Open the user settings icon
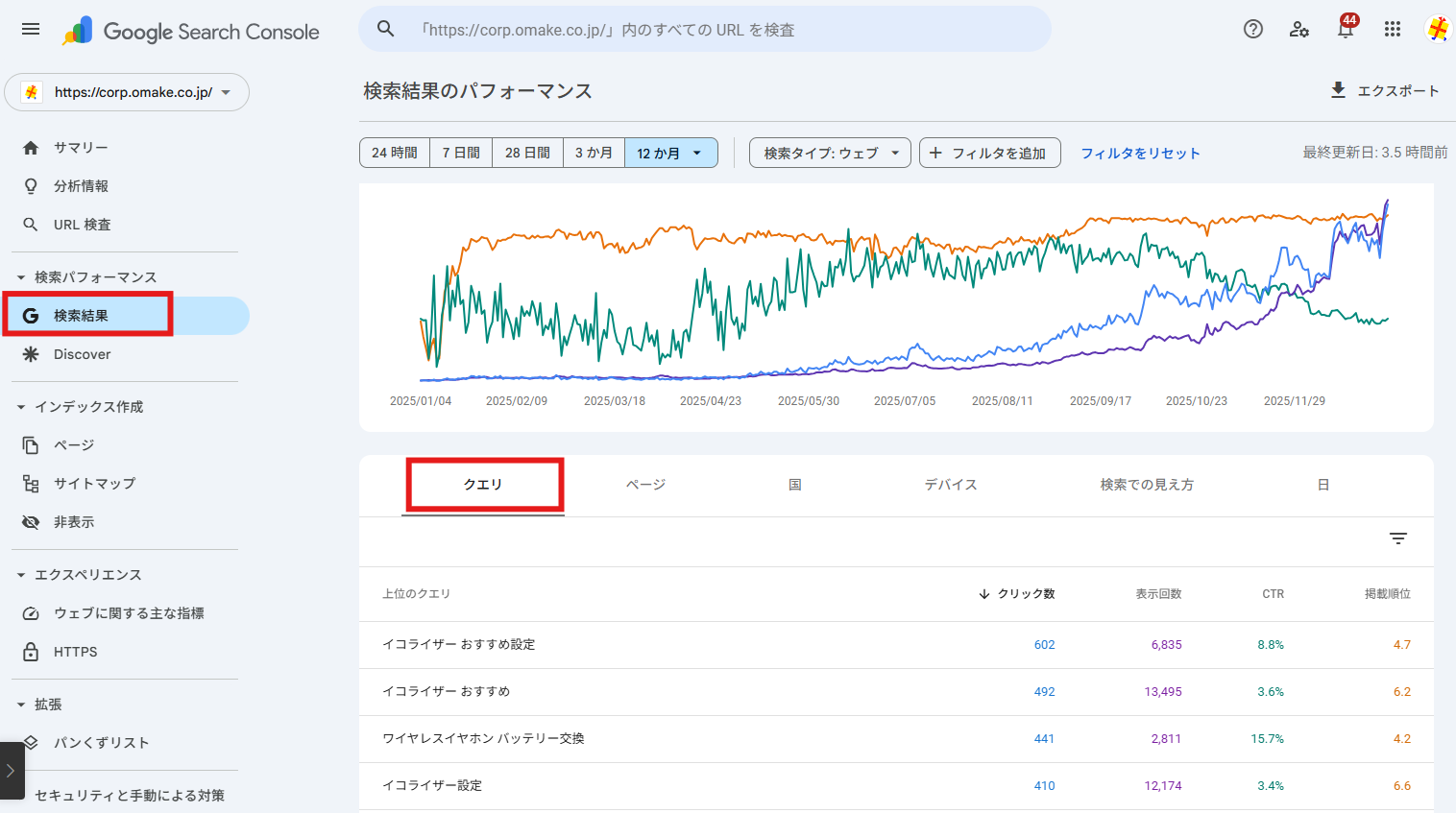The image size is (1456, 813). click(1298, 29)
